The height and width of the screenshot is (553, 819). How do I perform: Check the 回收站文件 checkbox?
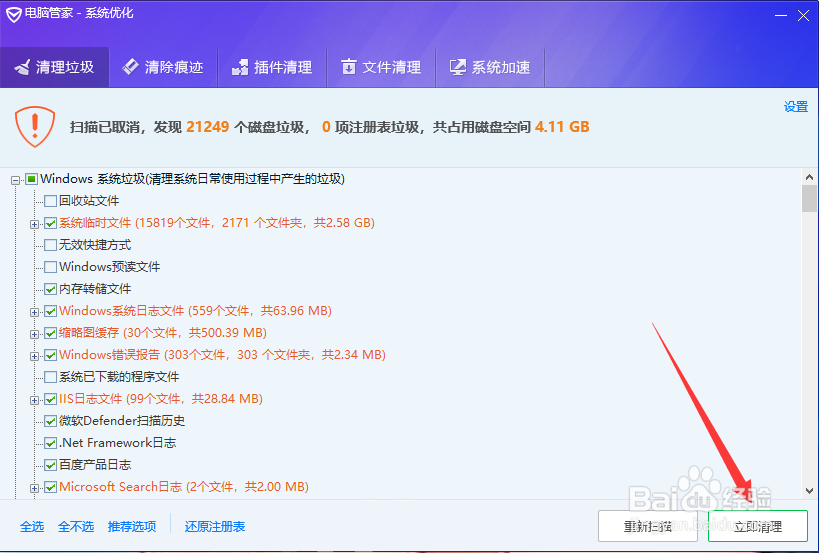click(50, 201)
